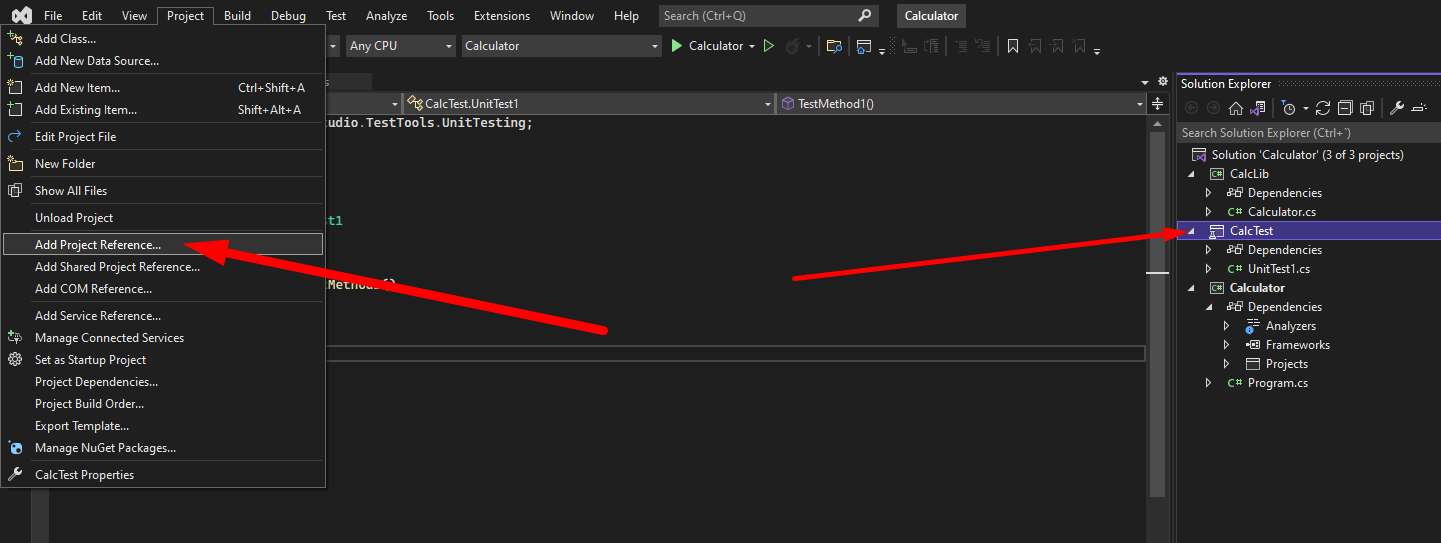
Task: Open the Build menu
Action: (x=237, y=16)
